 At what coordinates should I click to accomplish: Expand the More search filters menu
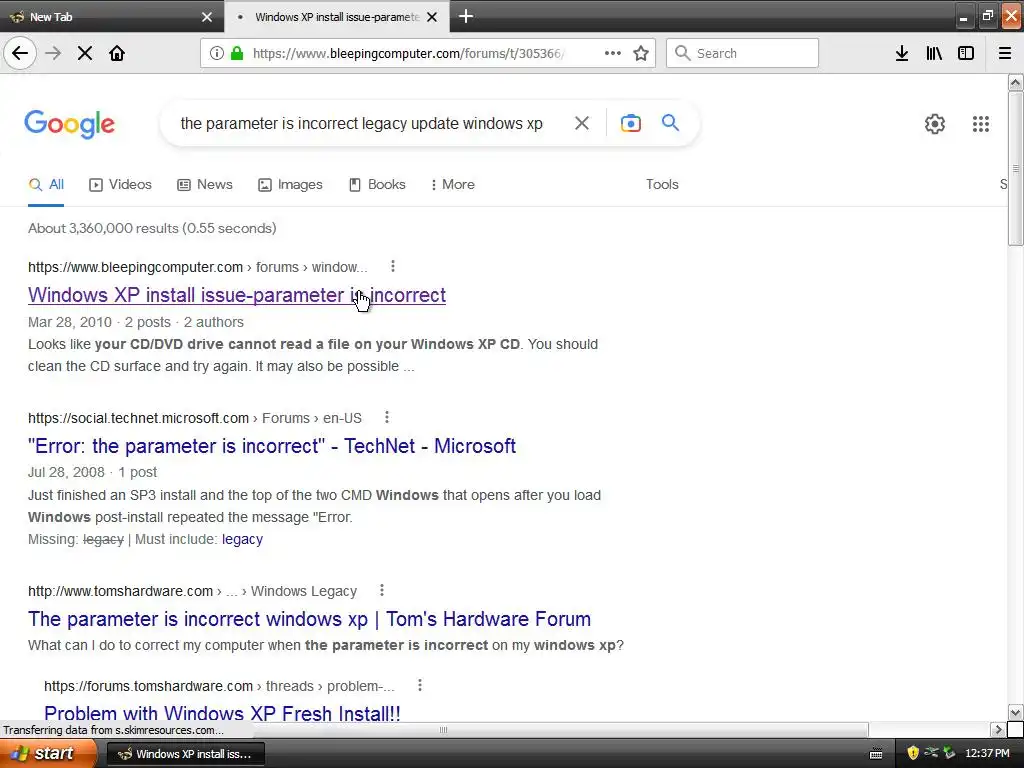pos(453,185)
